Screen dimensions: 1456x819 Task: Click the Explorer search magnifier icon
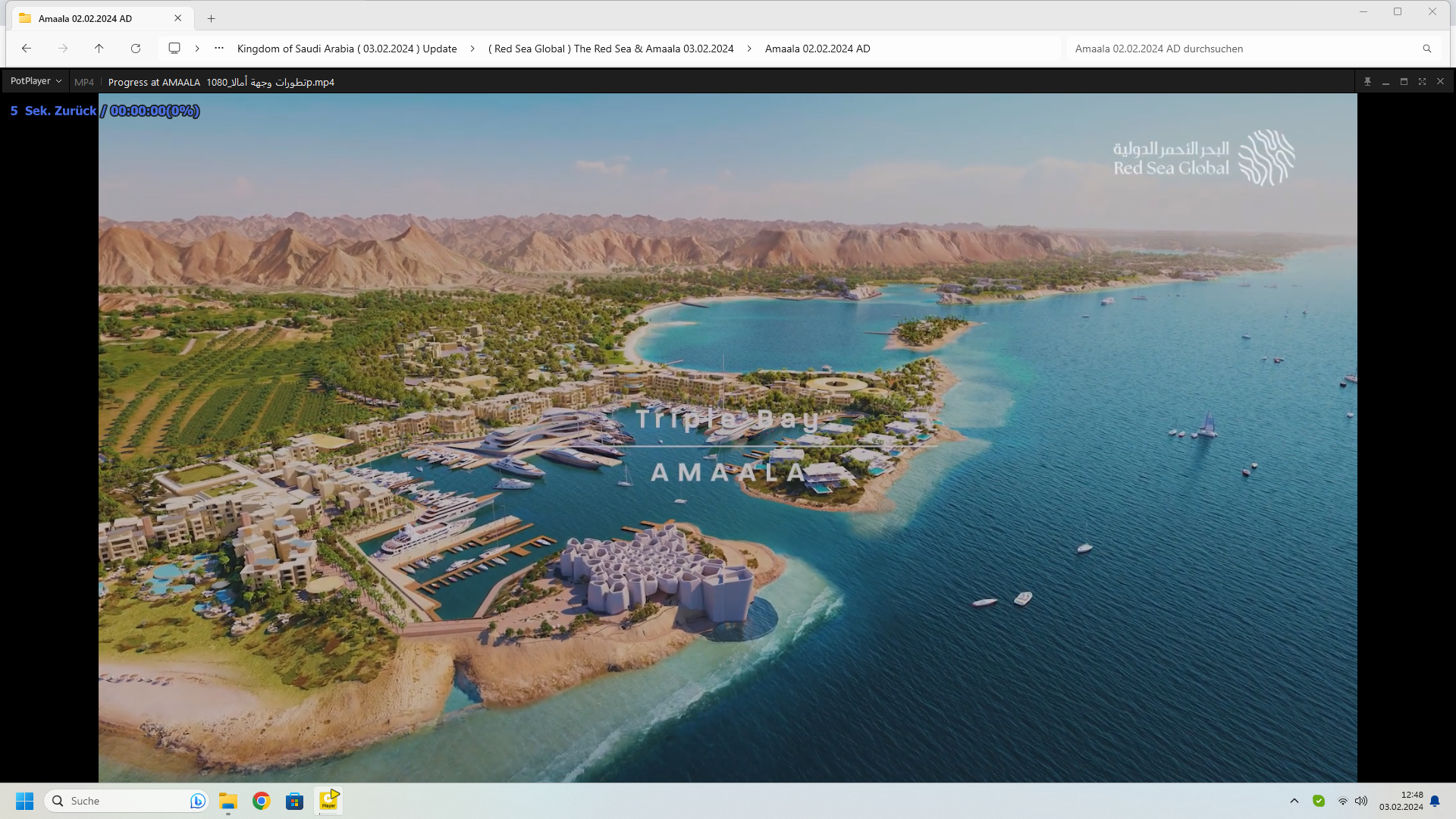[x=1427, y=49]
